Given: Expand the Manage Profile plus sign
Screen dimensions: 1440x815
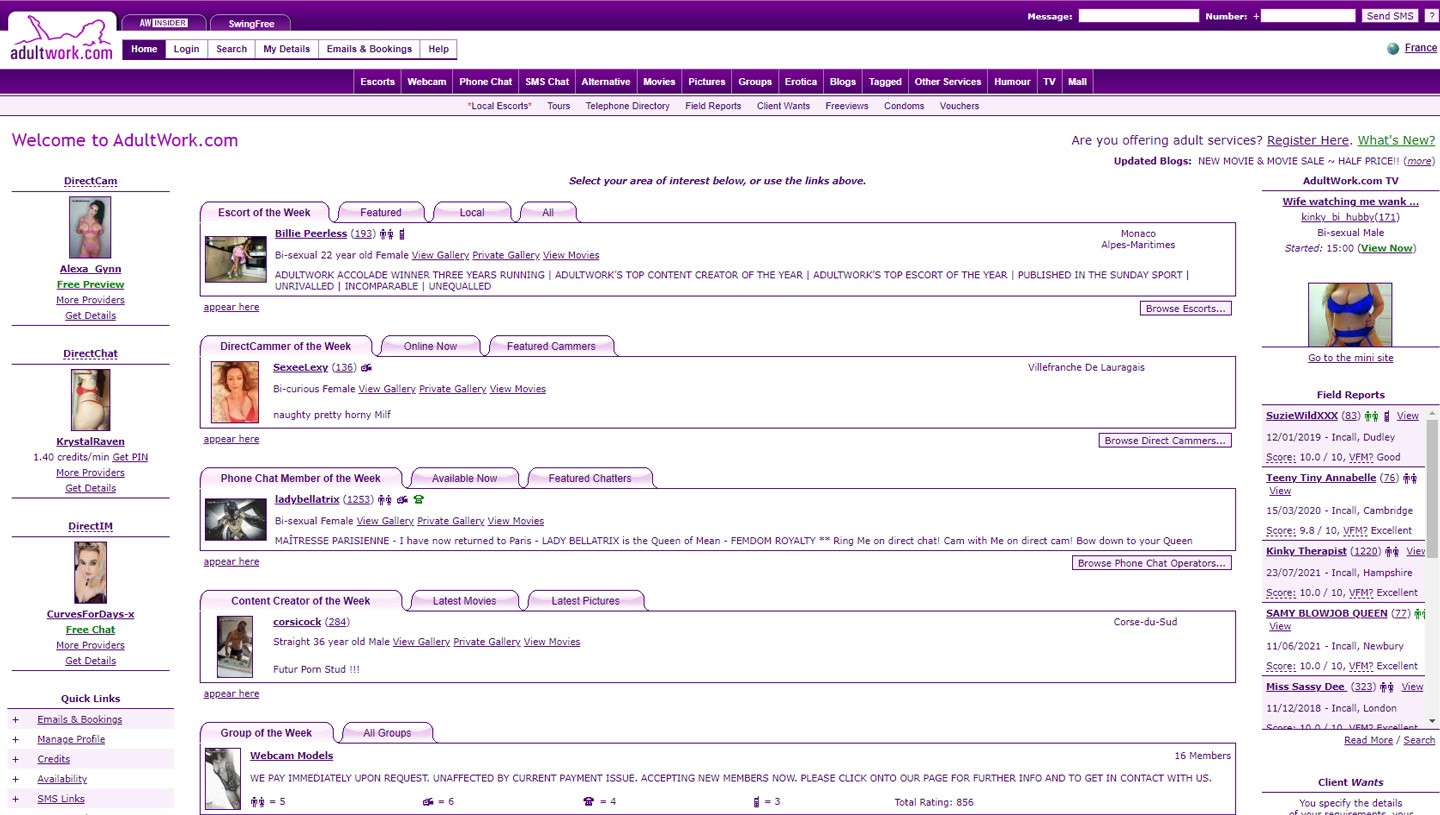Looking at the screenshot, I should point(15,740).
